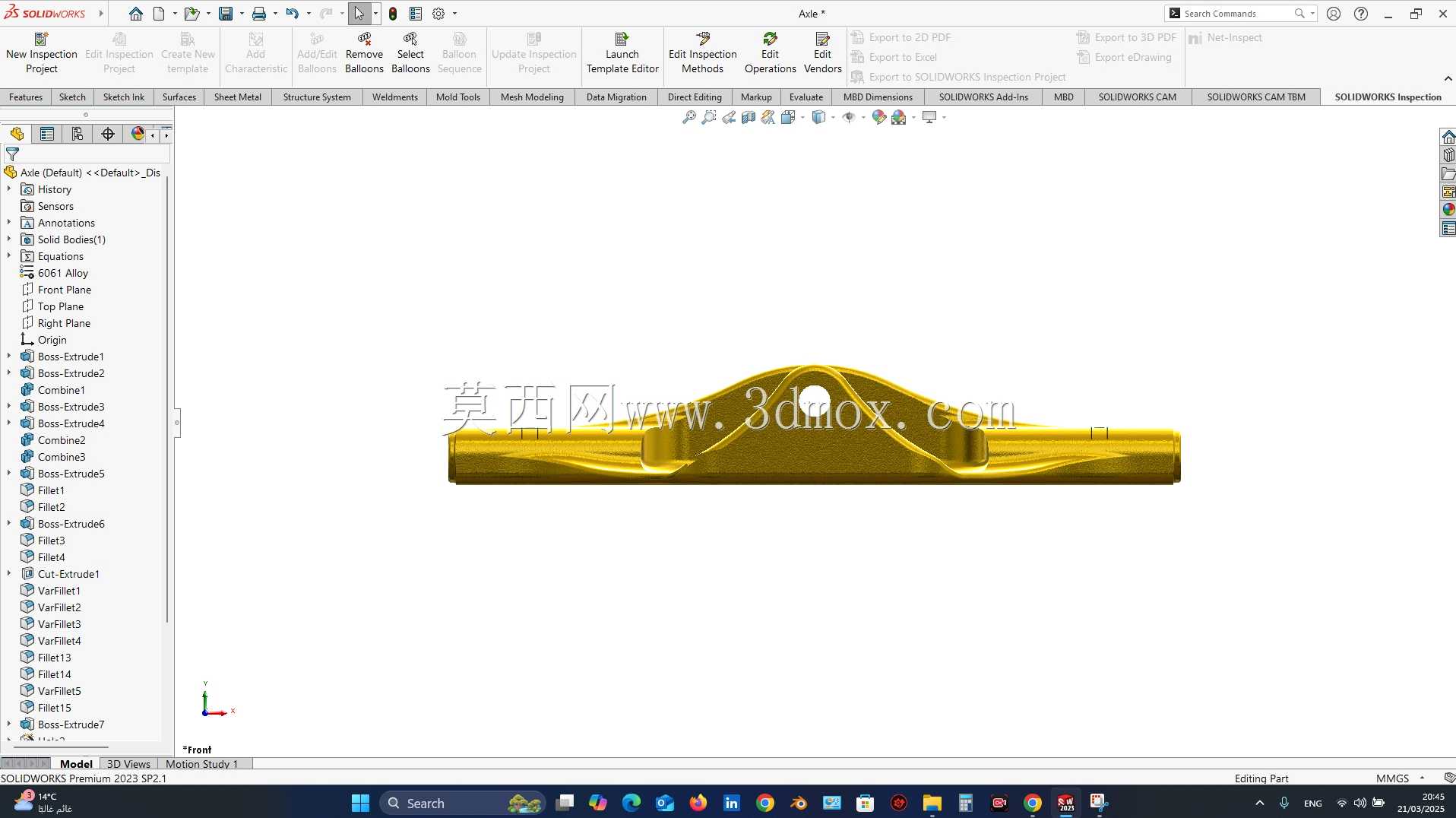The image size is (1456, 818).
Task: Click Zoom to Area icon
Action: click(709, 117)
